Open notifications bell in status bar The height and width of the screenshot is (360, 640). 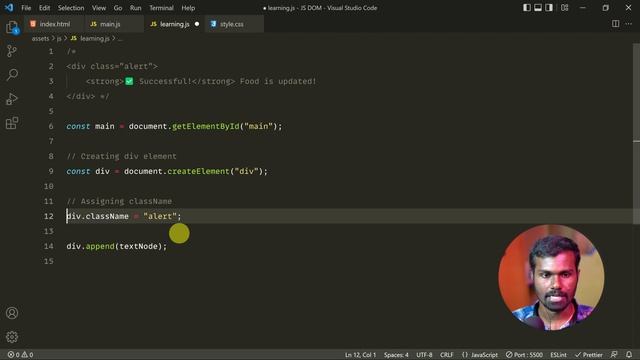pyautogui.click(x=629, y=354)
